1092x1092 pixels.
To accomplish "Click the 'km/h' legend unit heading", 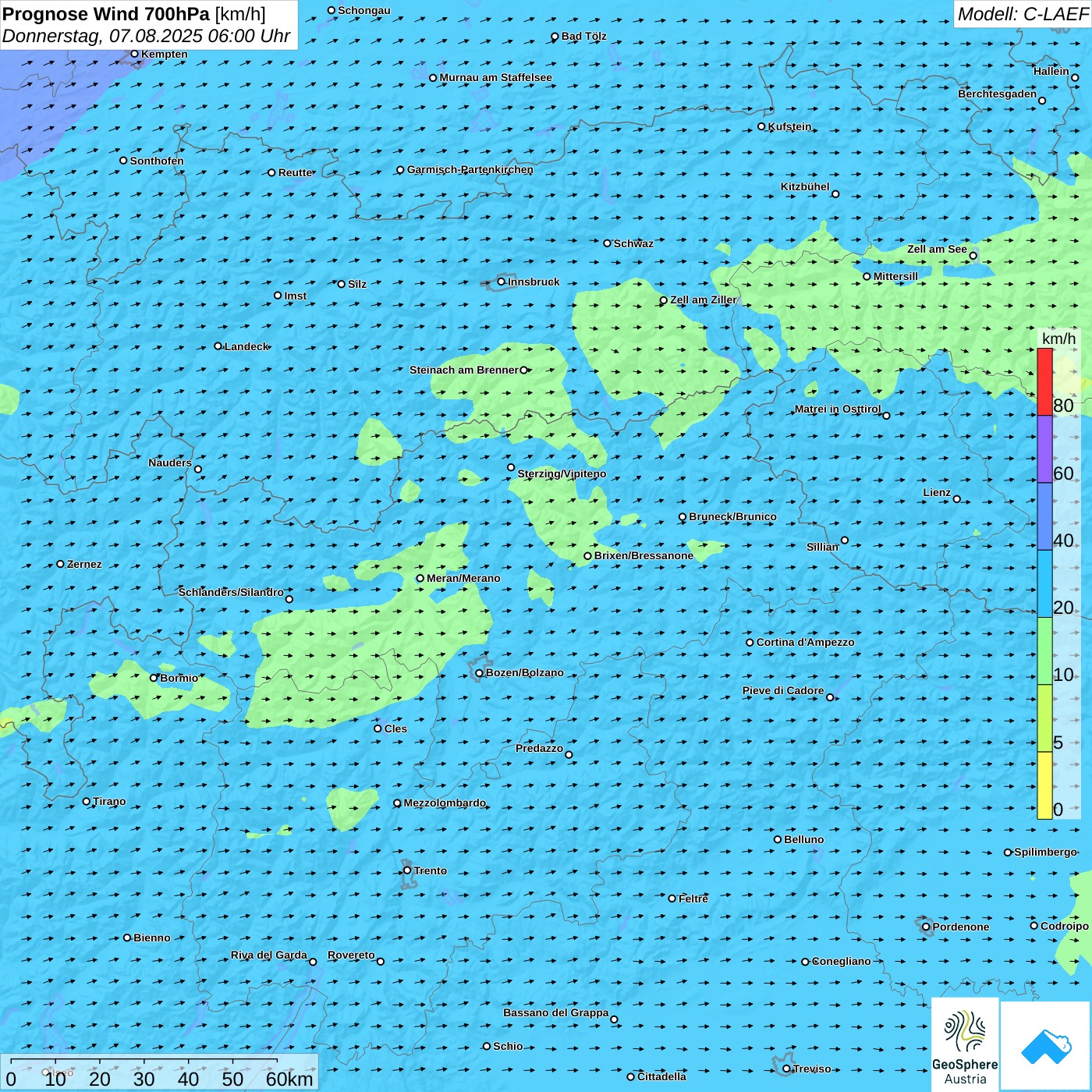I will (1058, 339).
